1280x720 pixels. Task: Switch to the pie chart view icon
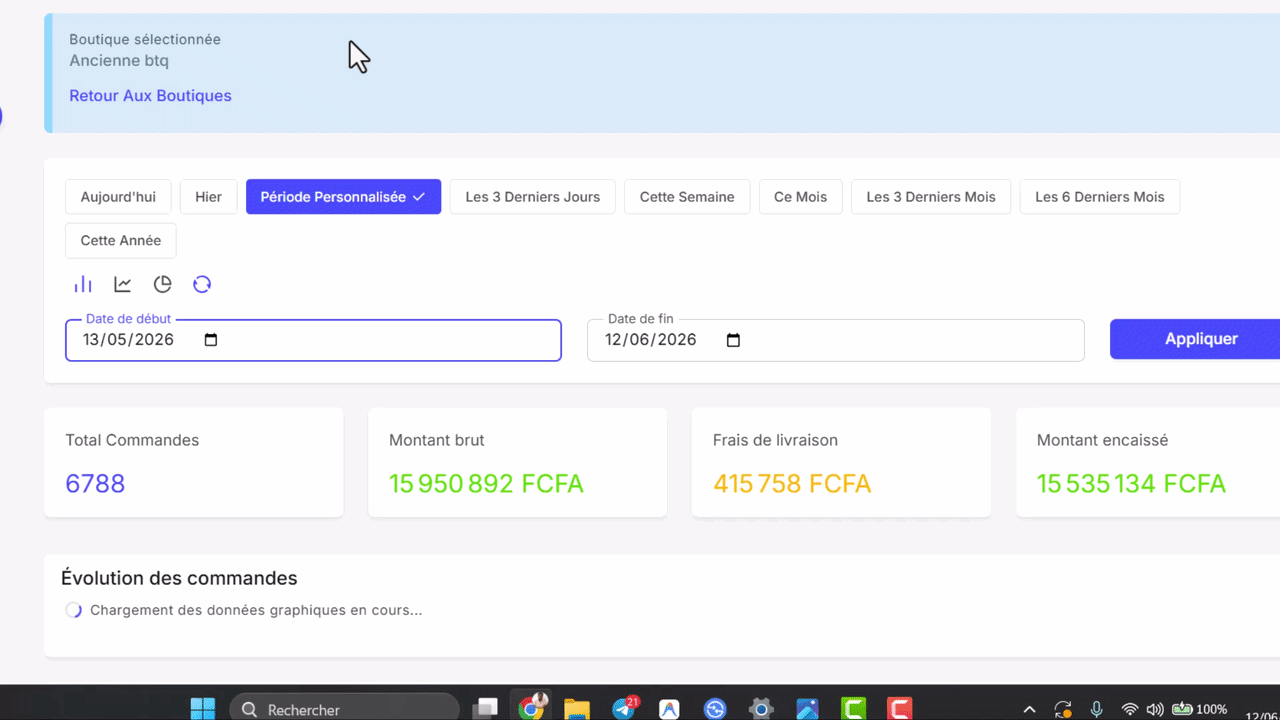click(162, 284)
